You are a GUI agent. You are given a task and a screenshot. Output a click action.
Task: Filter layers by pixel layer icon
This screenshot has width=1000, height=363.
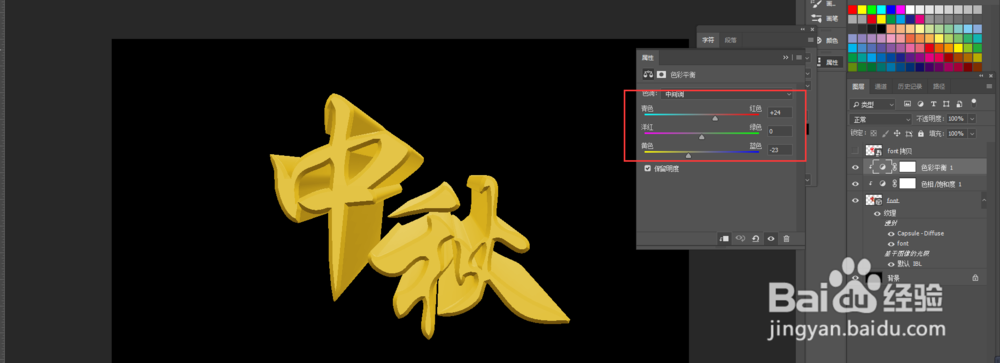click(x=908, y=103)
